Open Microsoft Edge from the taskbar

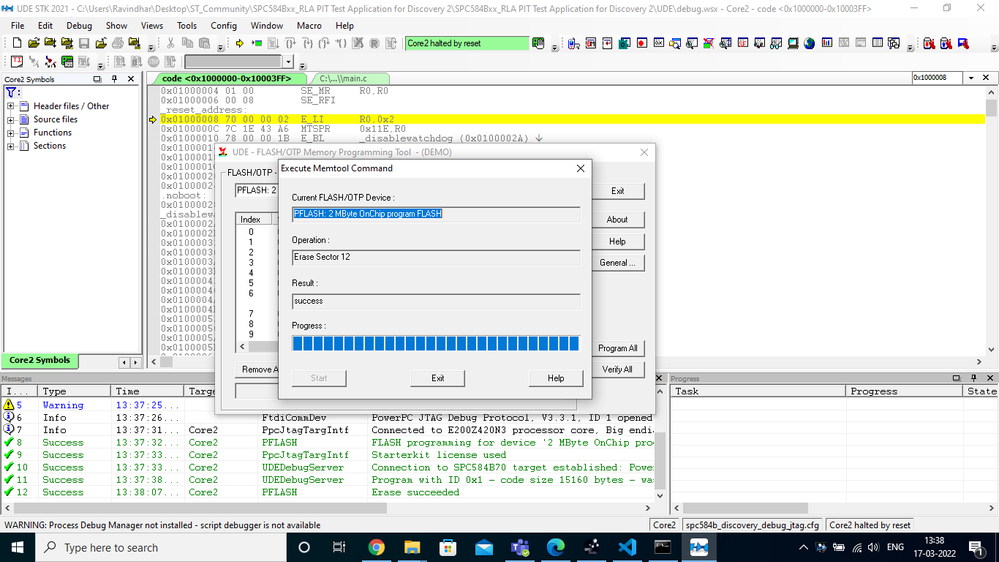coord(556,547)
